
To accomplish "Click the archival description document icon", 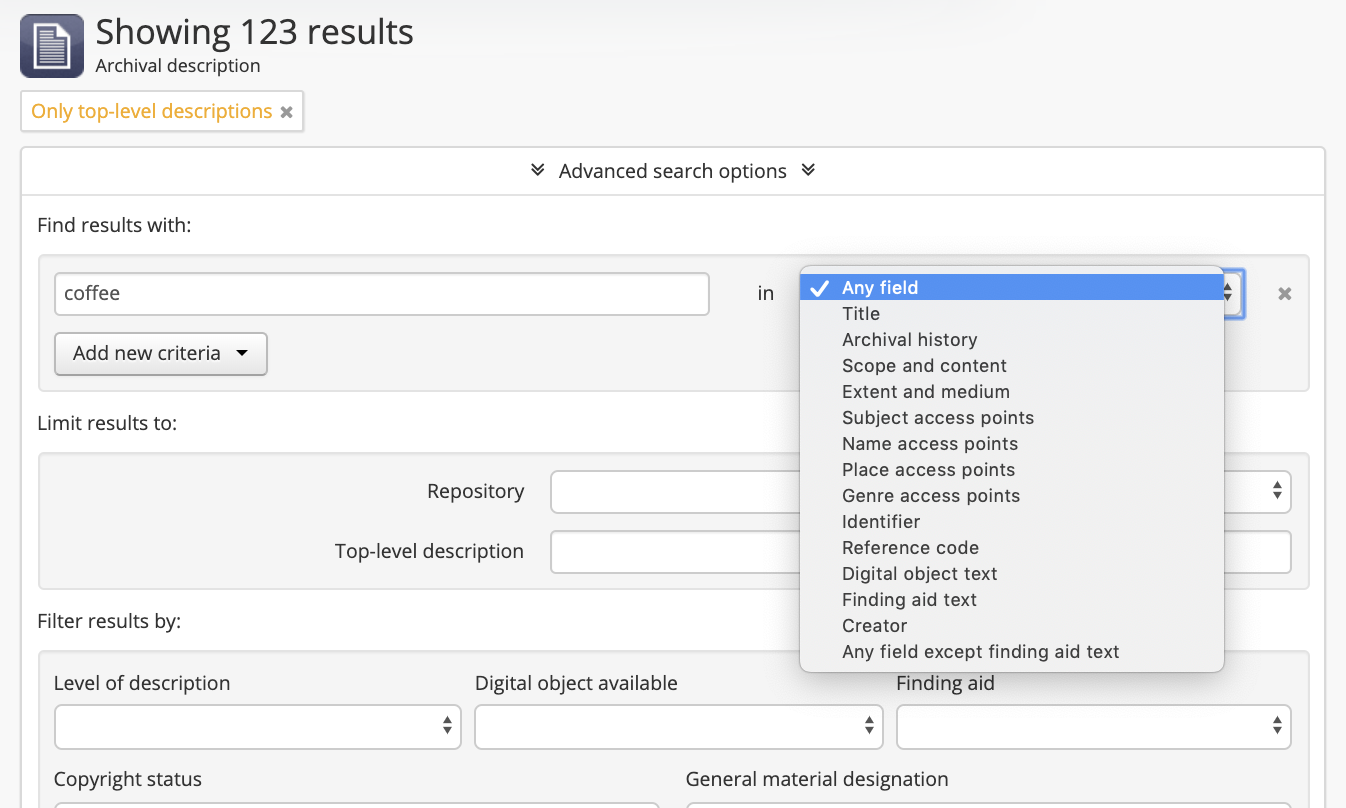I will [52, 46].
